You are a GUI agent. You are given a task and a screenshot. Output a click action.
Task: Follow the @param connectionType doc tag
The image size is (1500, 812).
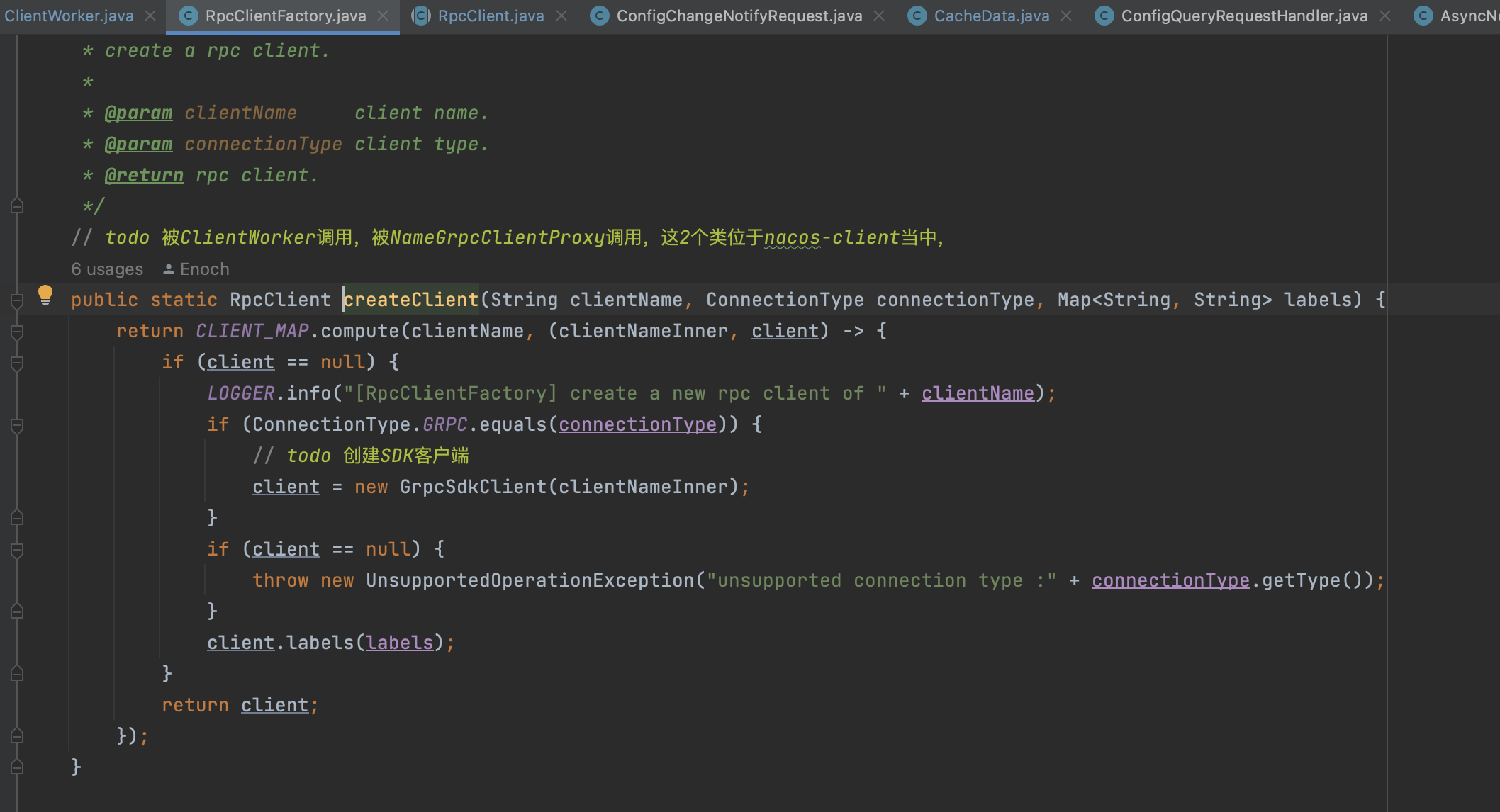click(x=138, y=145)
